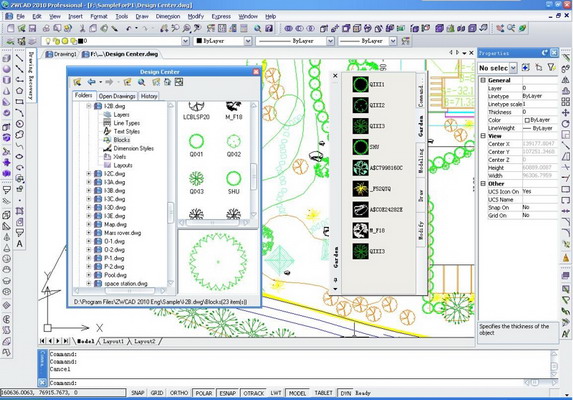Select the Line tool in the draw toolbar
The image size is (573, 400).
coord(20,58)
